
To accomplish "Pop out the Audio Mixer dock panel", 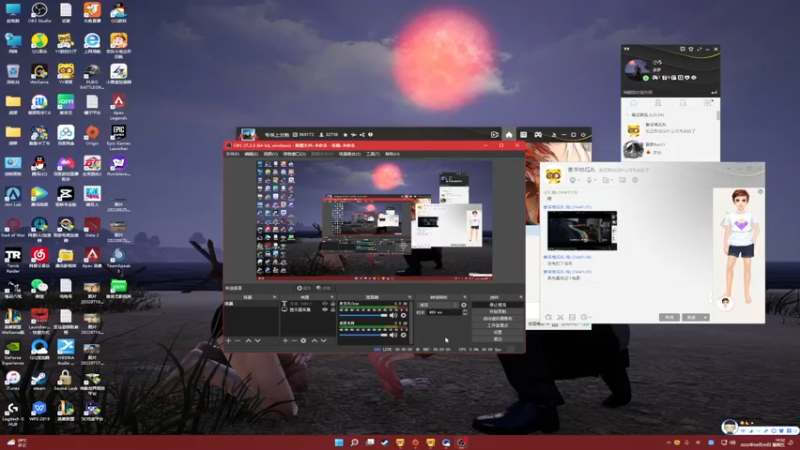I will point(409,297).
